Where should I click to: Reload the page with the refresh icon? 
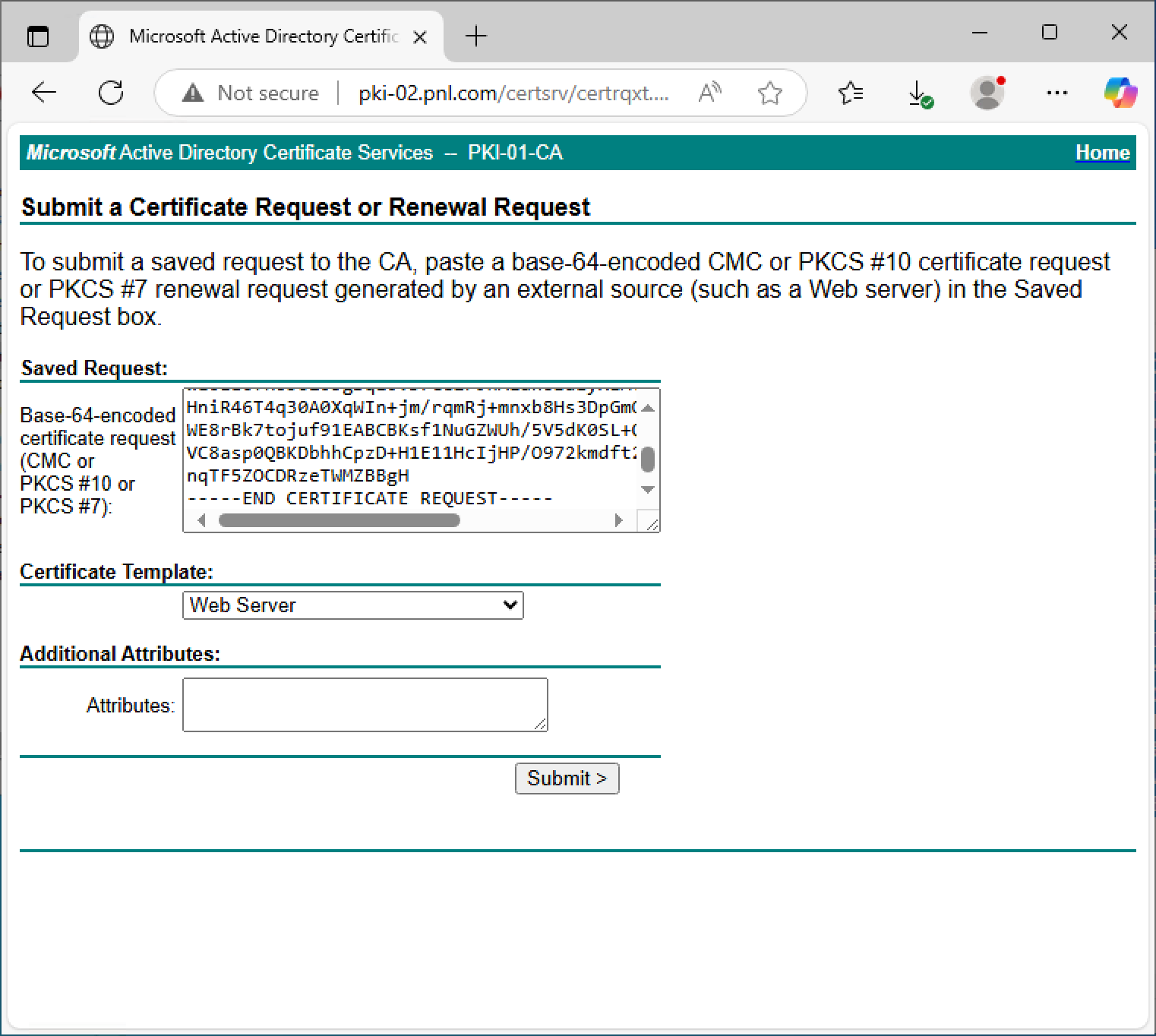click(112, 93)
